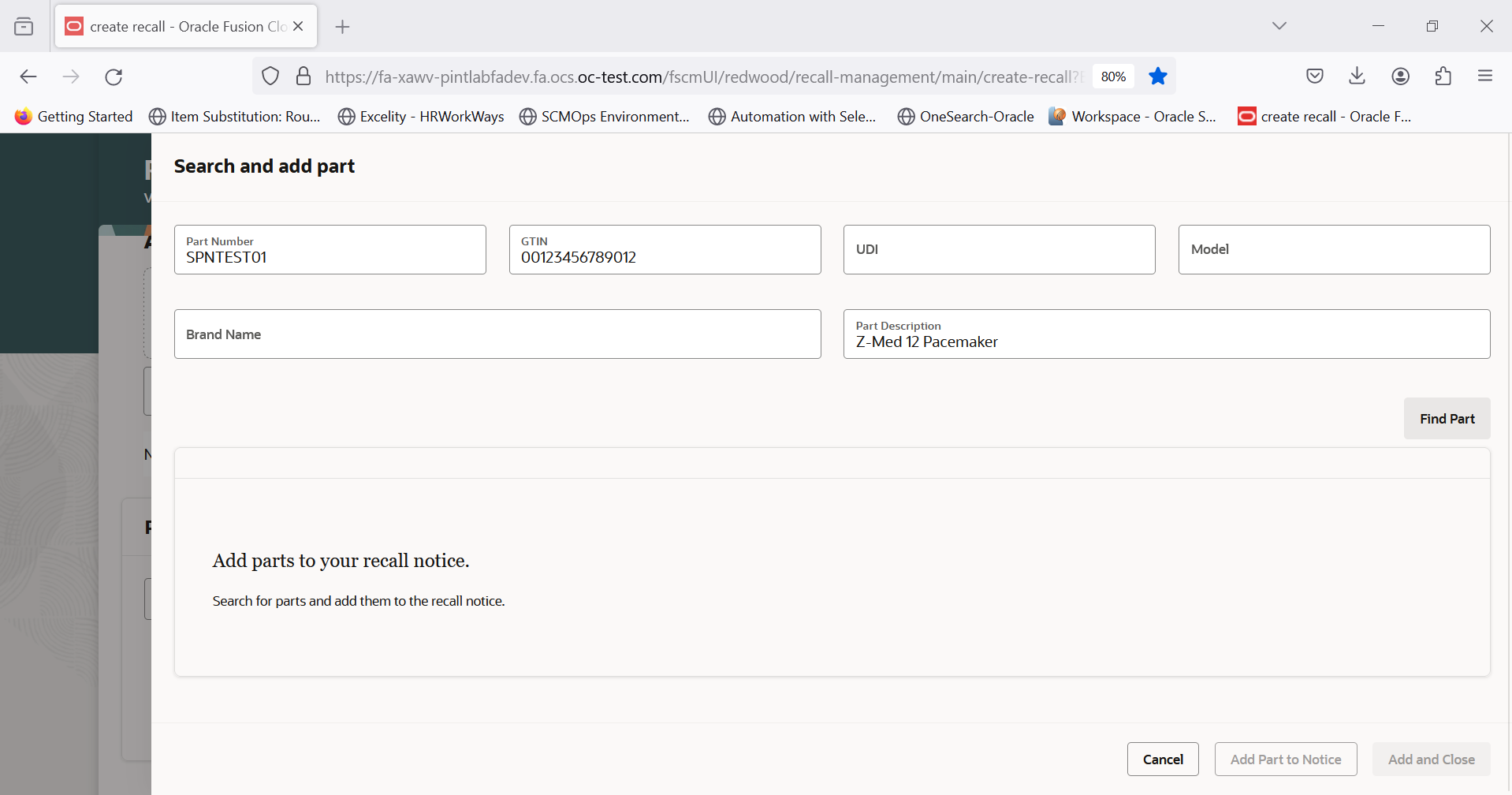
Task: Click the Model input field
Action: (1334, 250)
